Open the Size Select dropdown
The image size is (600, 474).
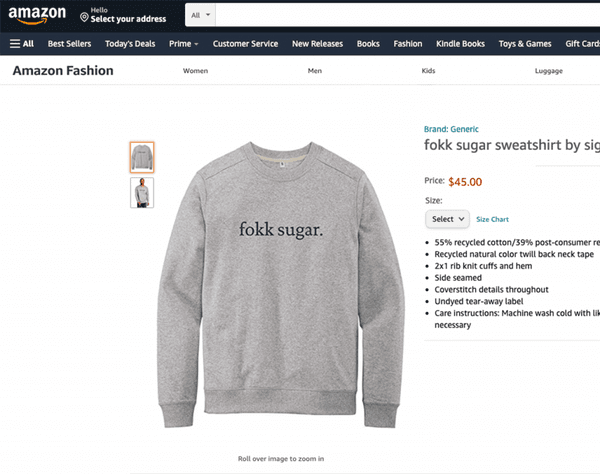[x=447, y=219]
